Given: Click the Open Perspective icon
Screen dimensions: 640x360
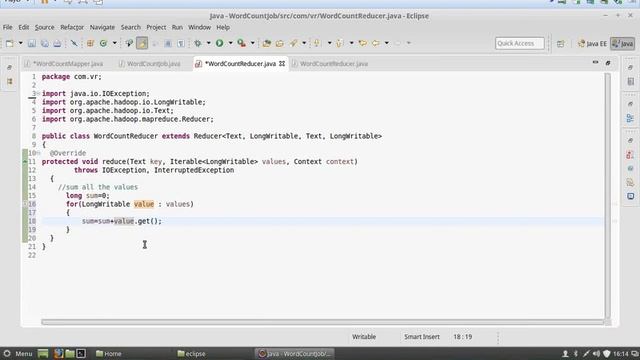Looking at the screenshot, I should (x=561, y=44).
